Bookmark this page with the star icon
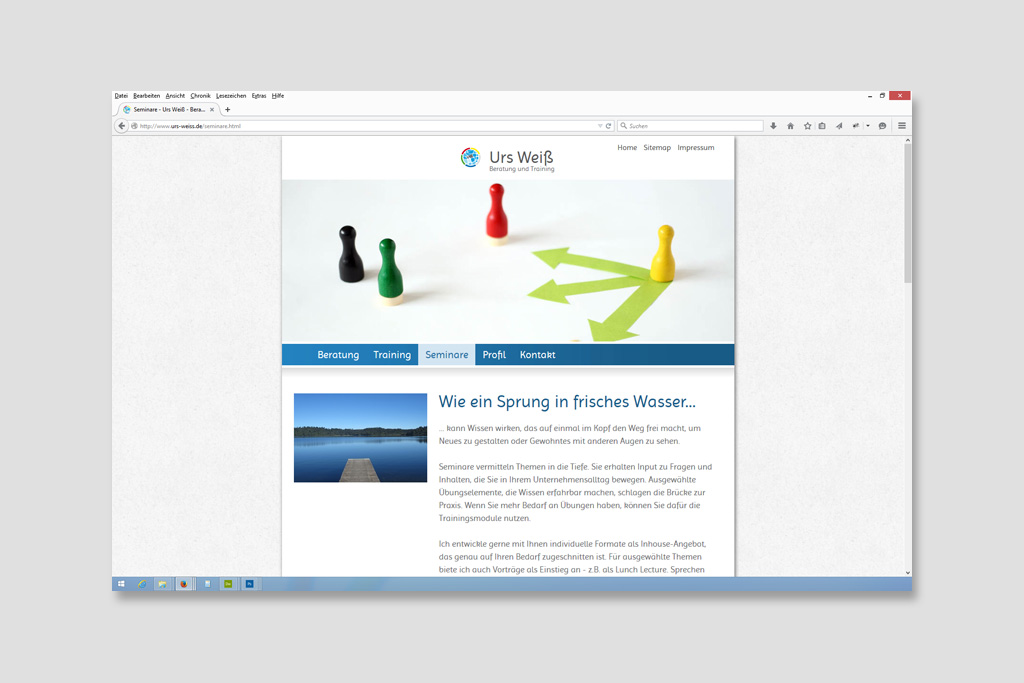Screen dimensions: 1024x683 pyautogui.click(x=807, y=126)
